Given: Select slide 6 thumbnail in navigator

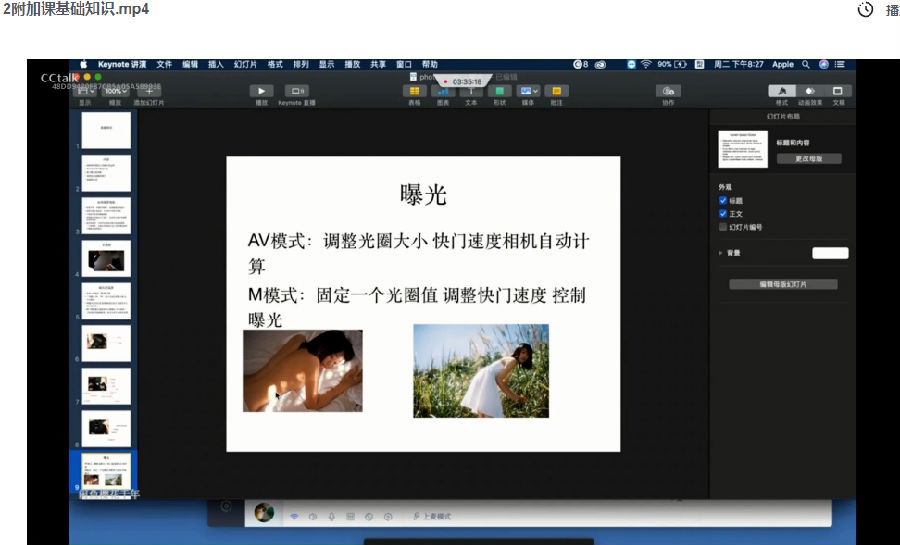Looking at the screenshot, I should point(106,343).
